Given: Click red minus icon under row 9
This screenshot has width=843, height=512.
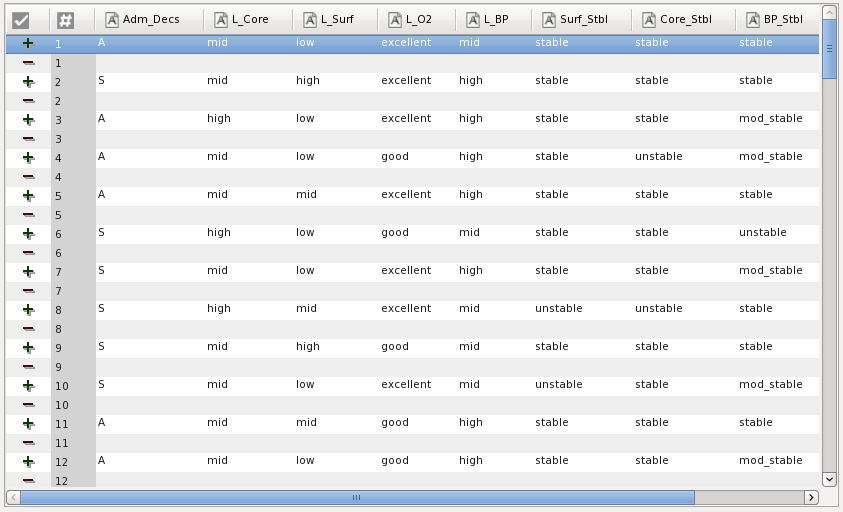Looking at the screenshot, I should 29,367.
